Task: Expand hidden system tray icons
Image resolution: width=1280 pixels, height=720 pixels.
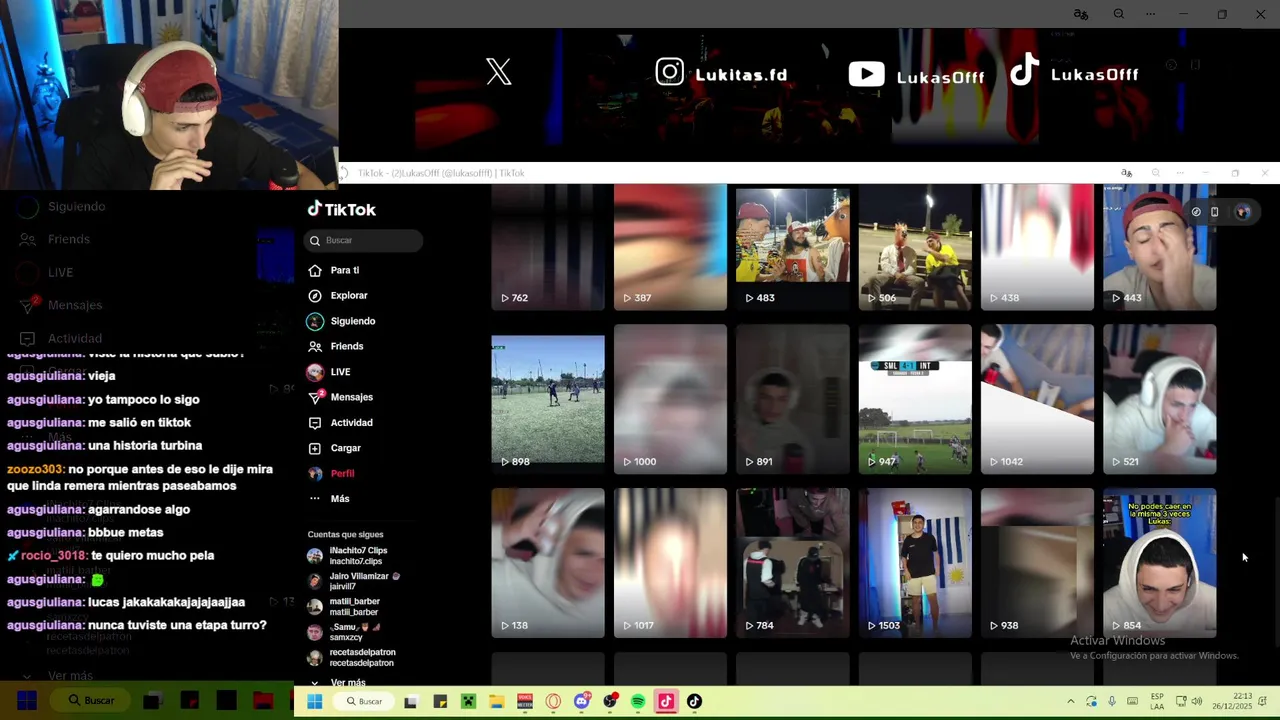Action: (1070, 701)
